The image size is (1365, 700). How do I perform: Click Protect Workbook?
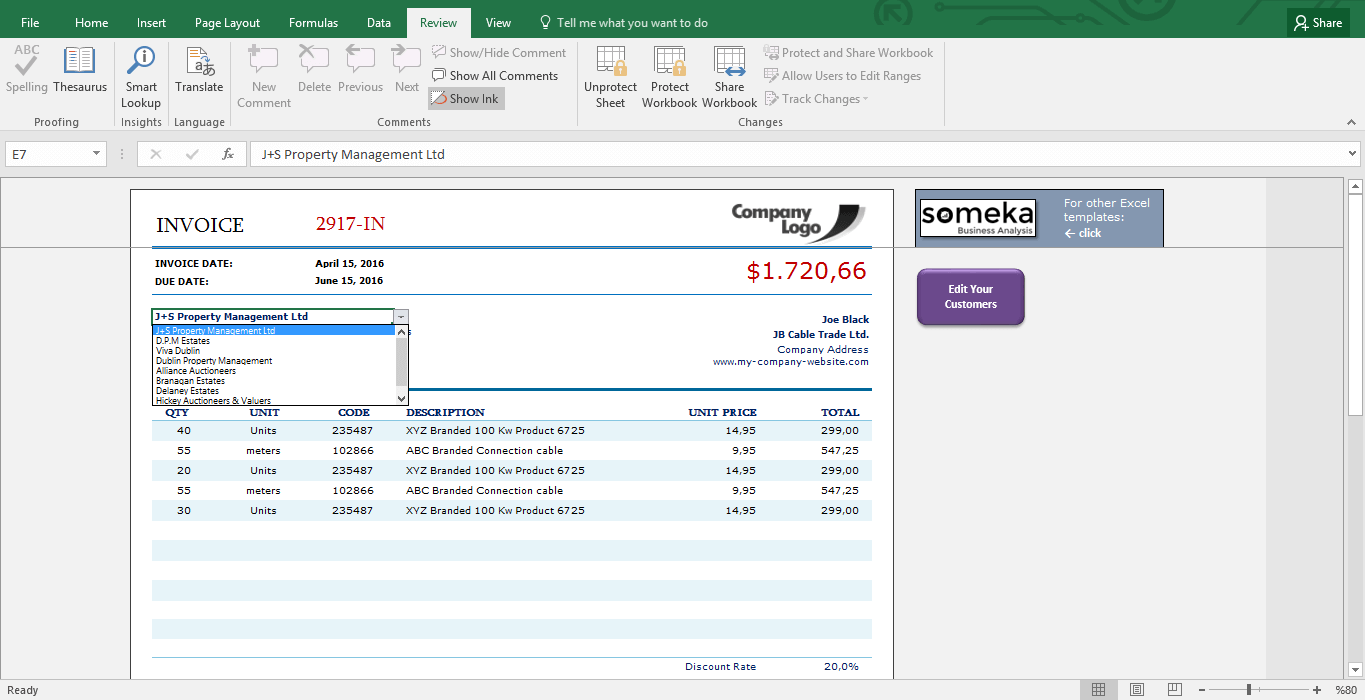click(x=669, y=77)
